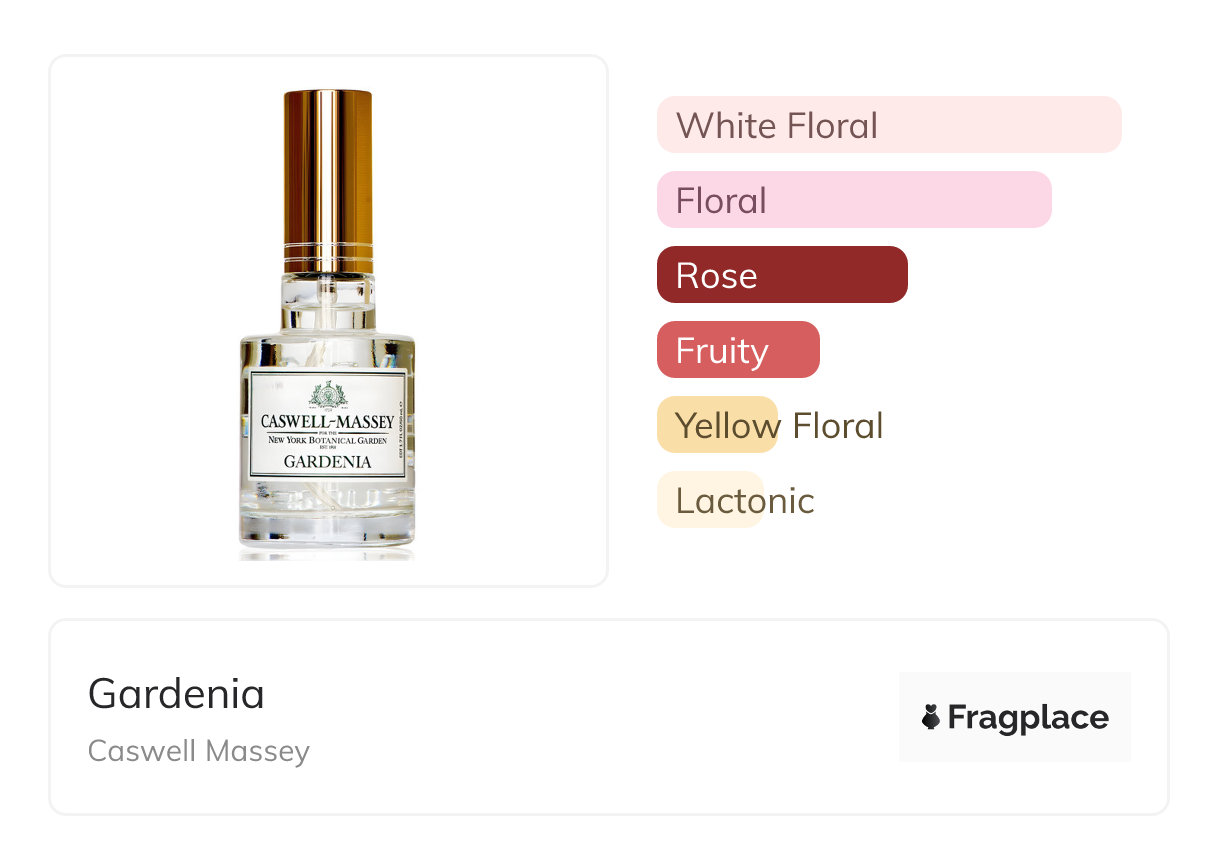Click the Fragplace perfume bottle logo icon
The image size is (1218, 864).
(931, 717)
